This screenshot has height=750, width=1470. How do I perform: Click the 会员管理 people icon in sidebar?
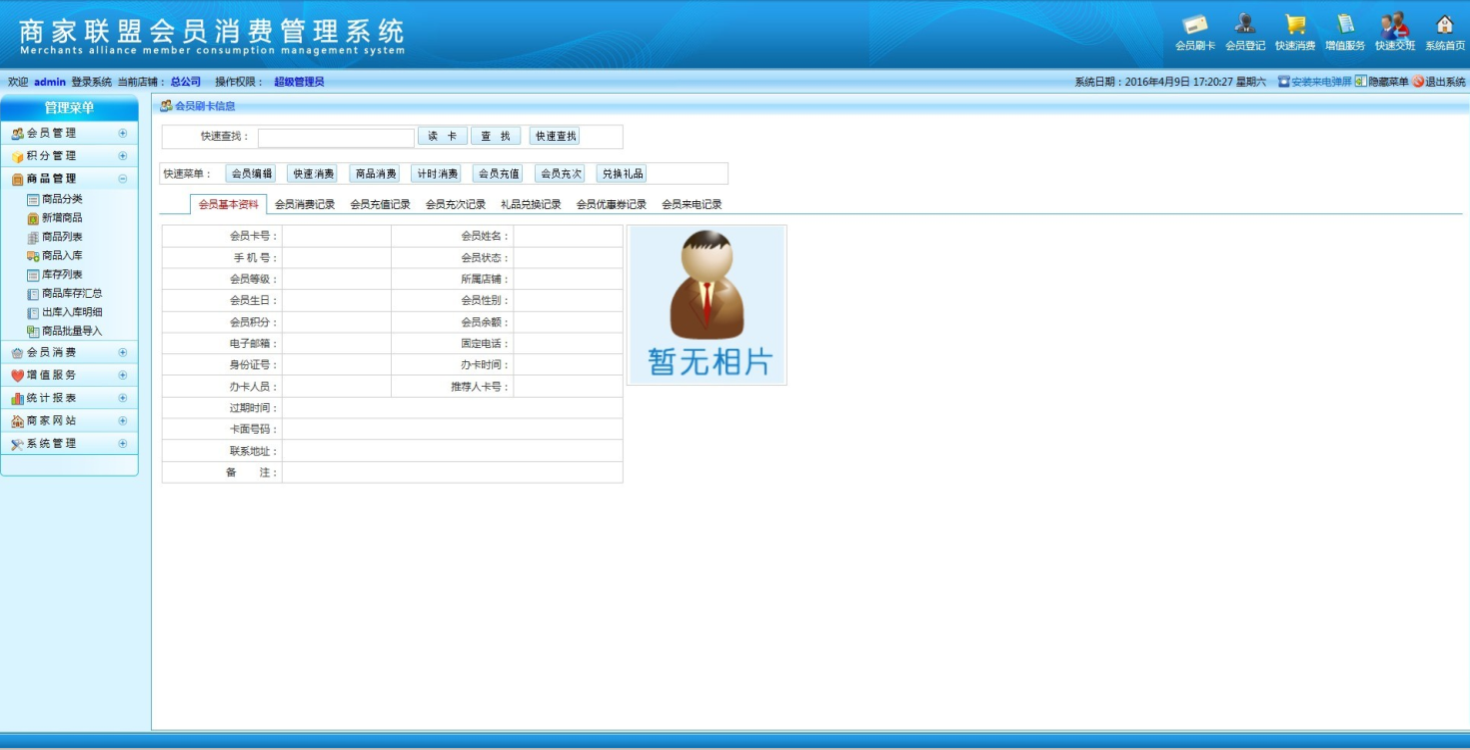point(17,133)
